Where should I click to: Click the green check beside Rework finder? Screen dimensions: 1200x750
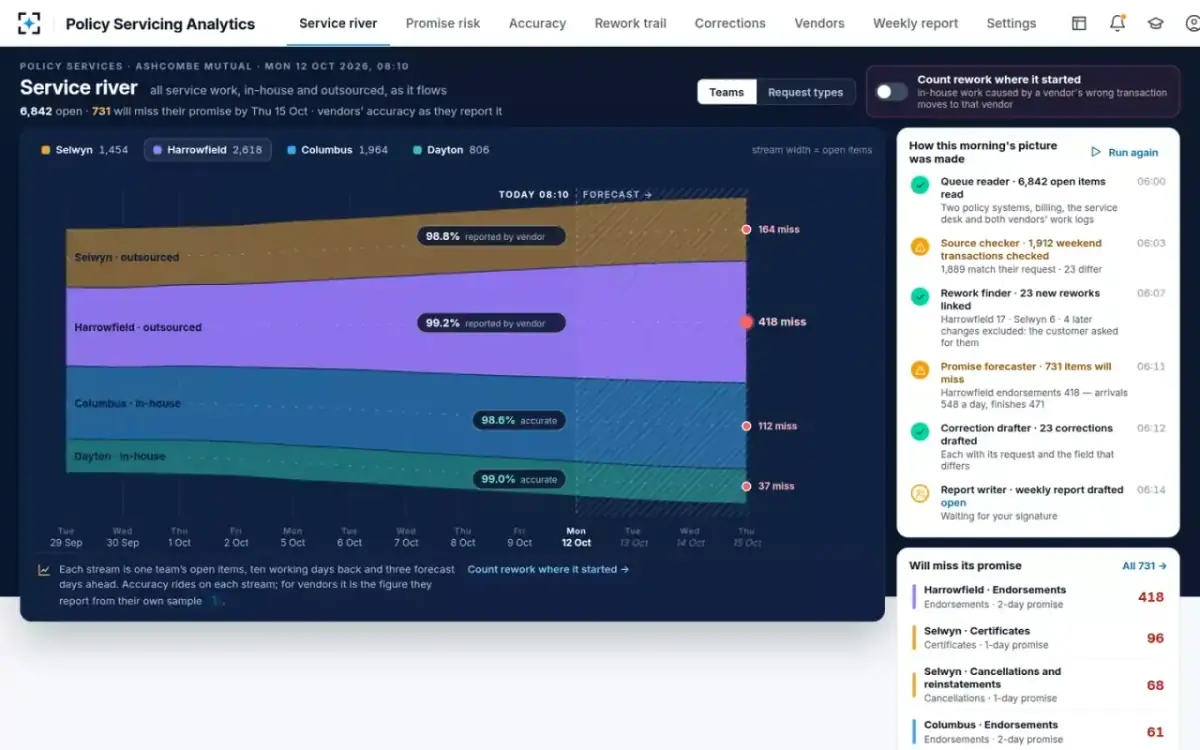(x=919, y=296)
